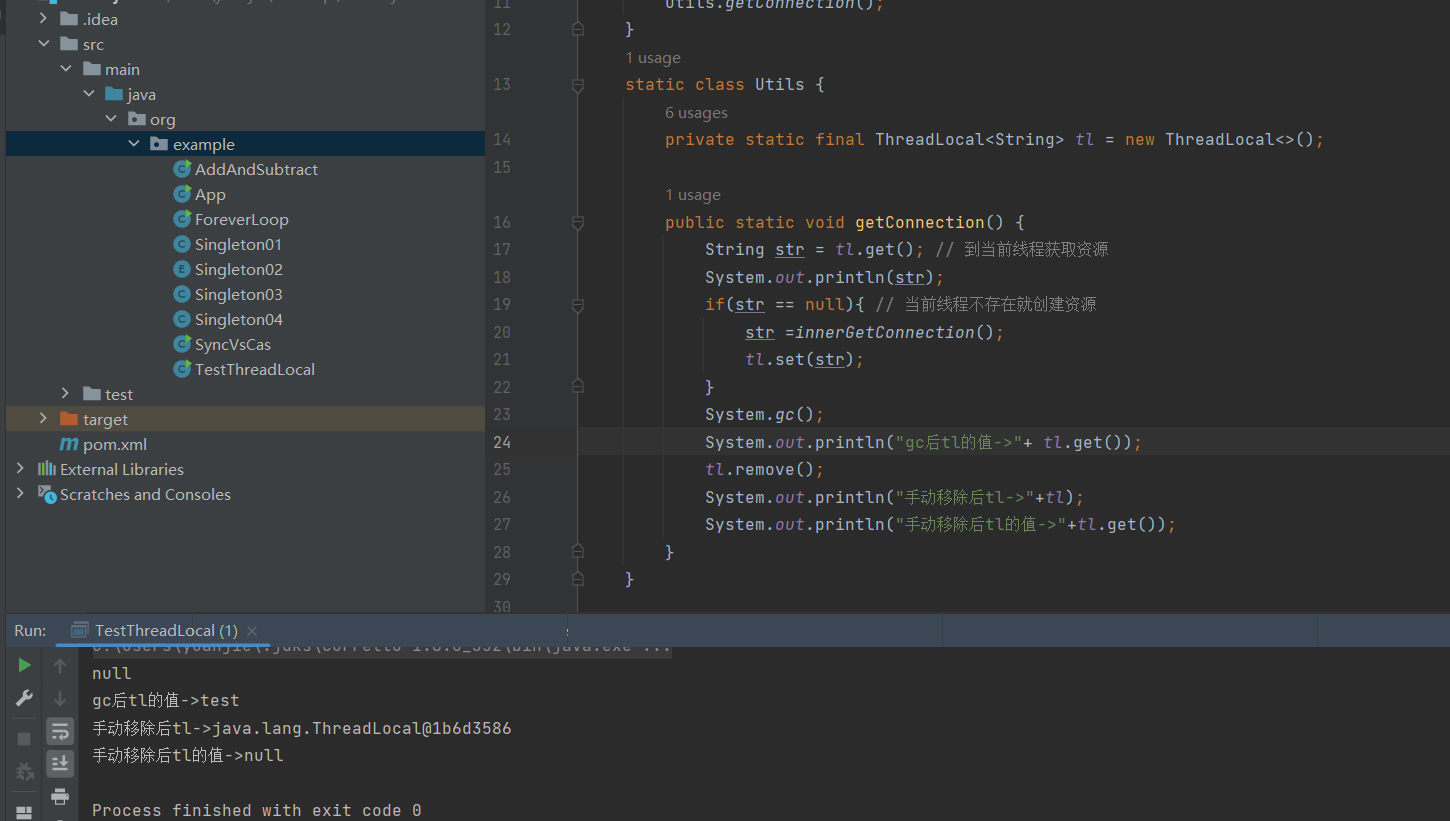Toggle soft-wrap in Run console

[60, 732]
